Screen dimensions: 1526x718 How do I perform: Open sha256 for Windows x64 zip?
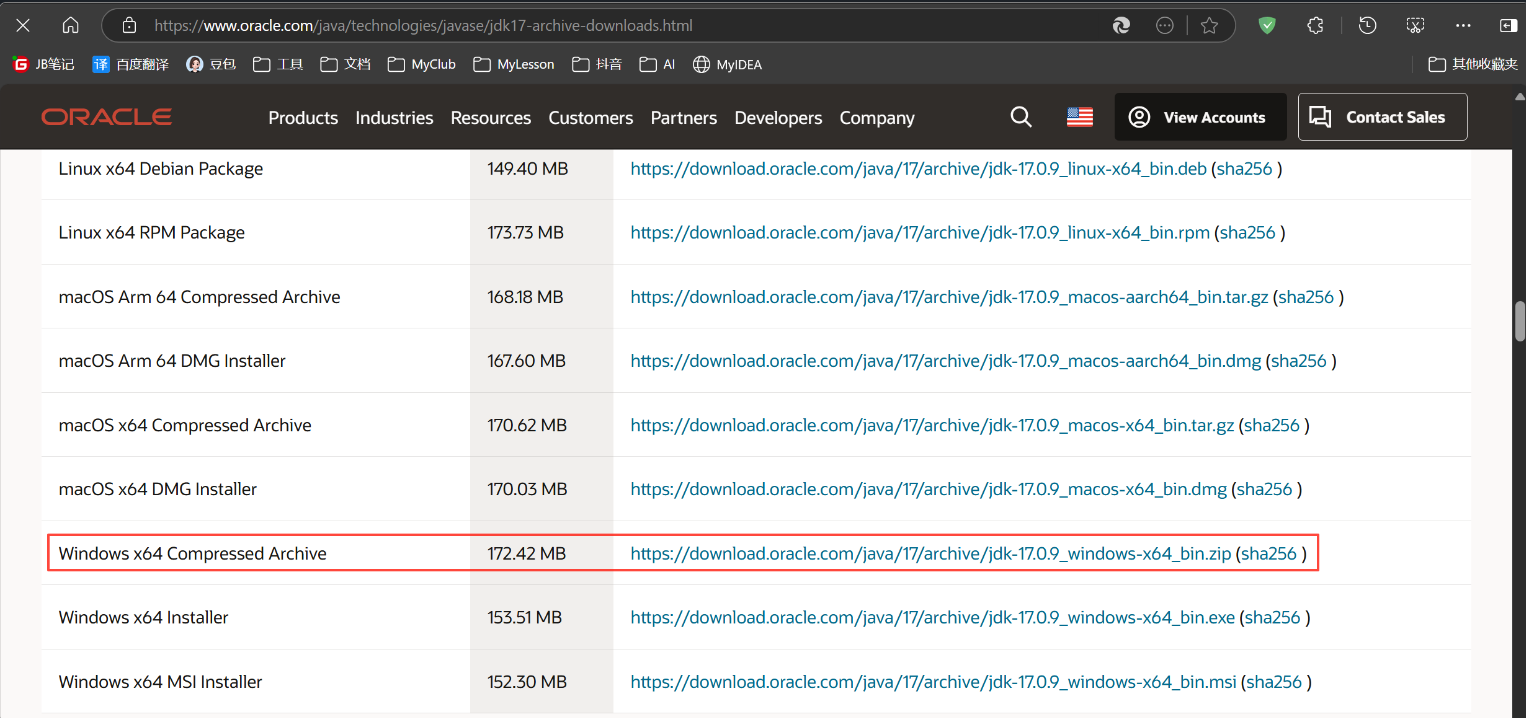pyautogui.click(x=1269, y=553)
